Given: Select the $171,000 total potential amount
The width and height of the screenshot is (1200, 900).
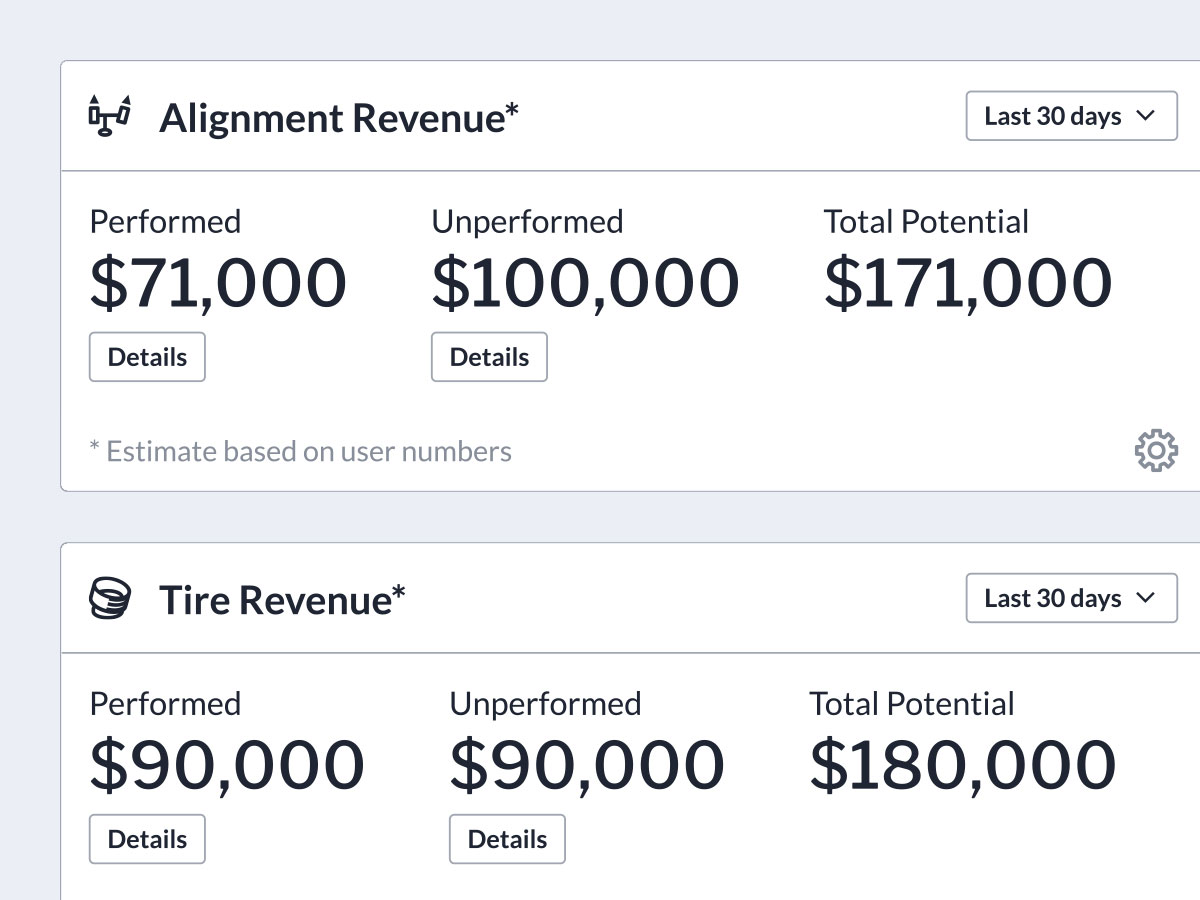Looking at the screenshot, I should click(968, 283).
